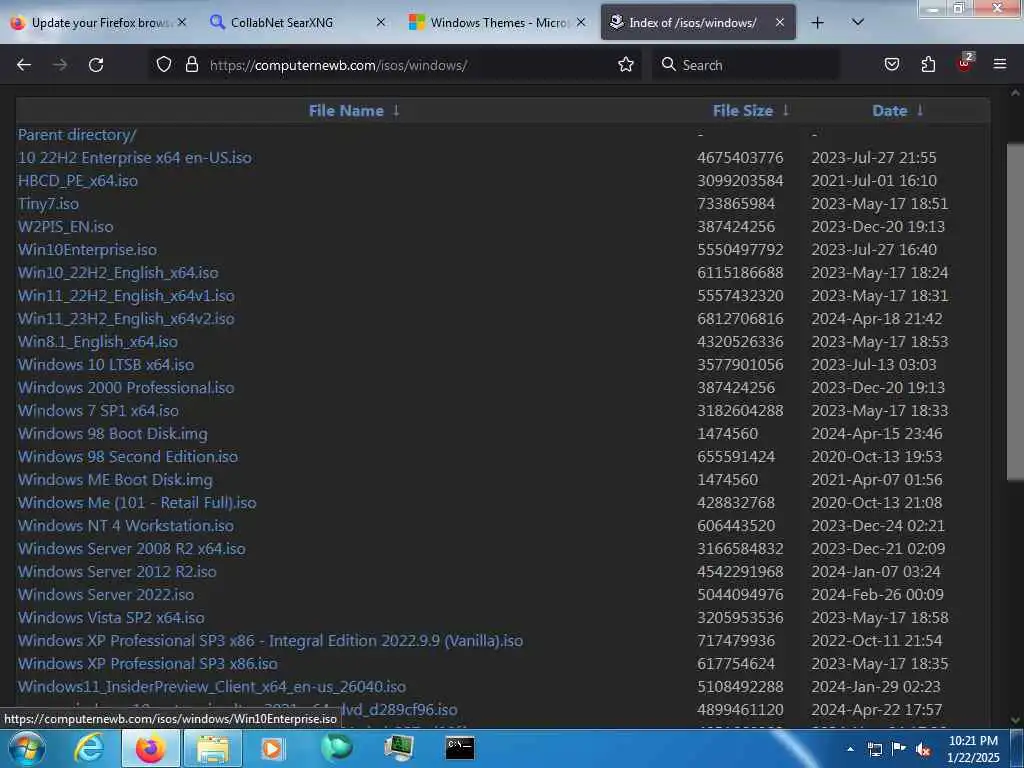Click the forward navigation arrow

[x=60, y=65]
